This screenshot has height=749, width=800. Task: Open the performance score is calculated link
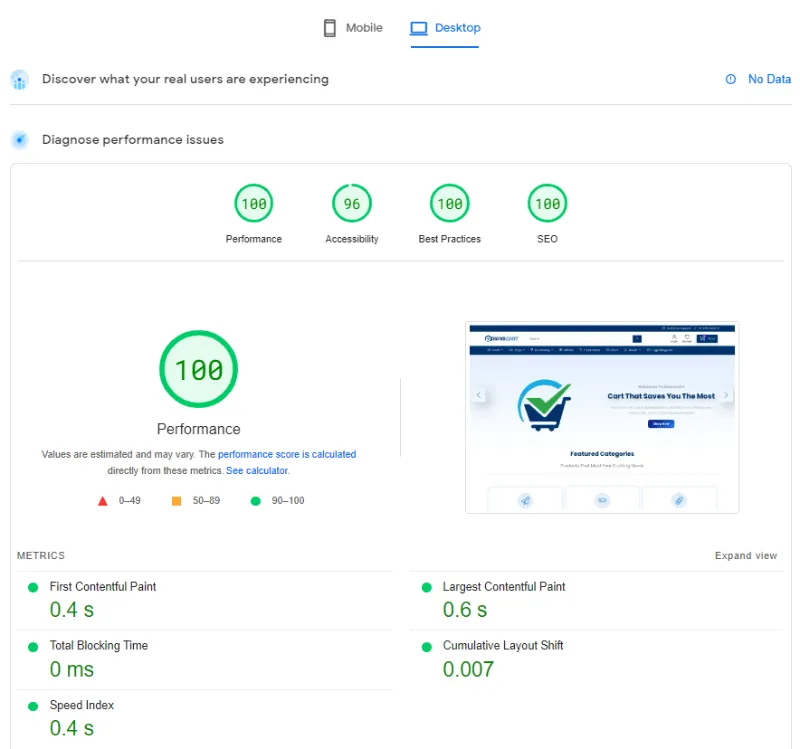point(287,454)
